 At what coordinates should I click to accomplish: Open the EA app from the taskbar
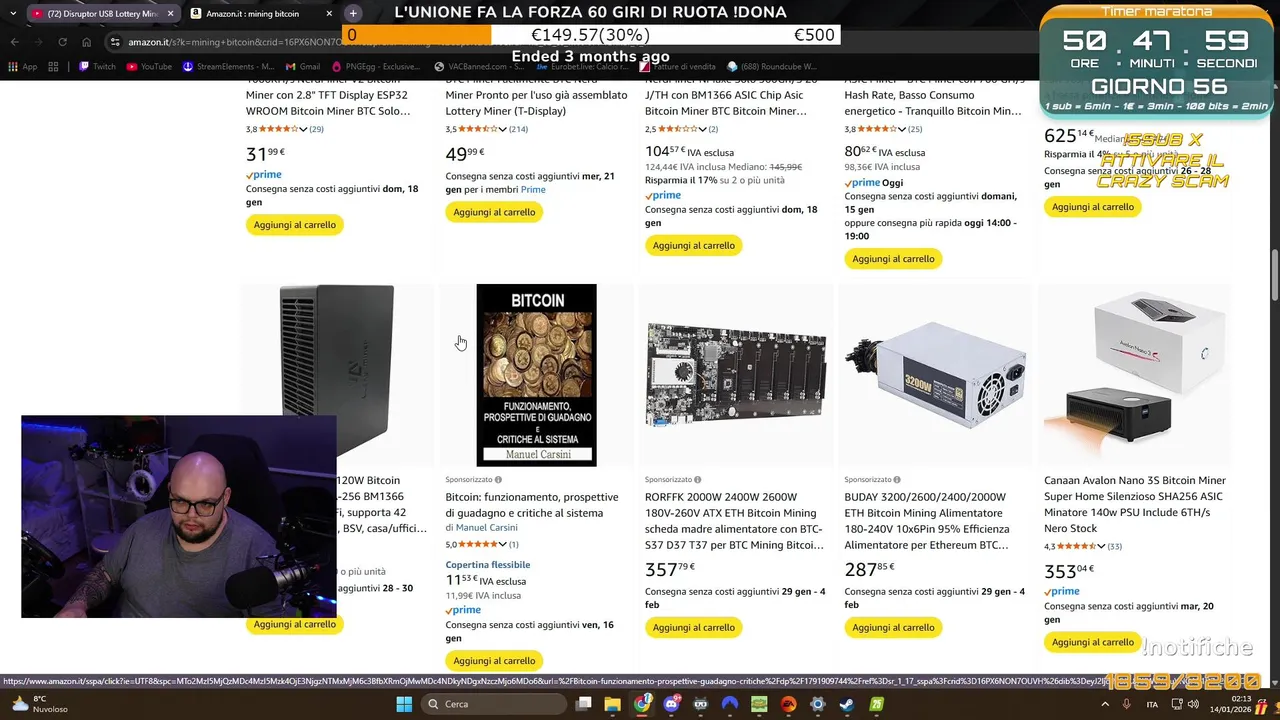coord(789,704)
